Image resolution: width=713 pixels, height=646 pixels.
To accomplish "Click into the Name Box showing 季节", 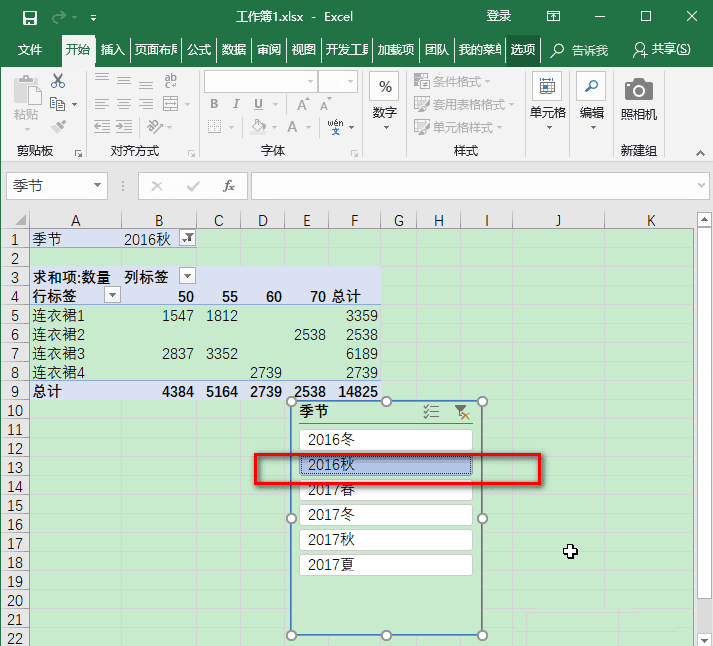I will click(48, 186).
